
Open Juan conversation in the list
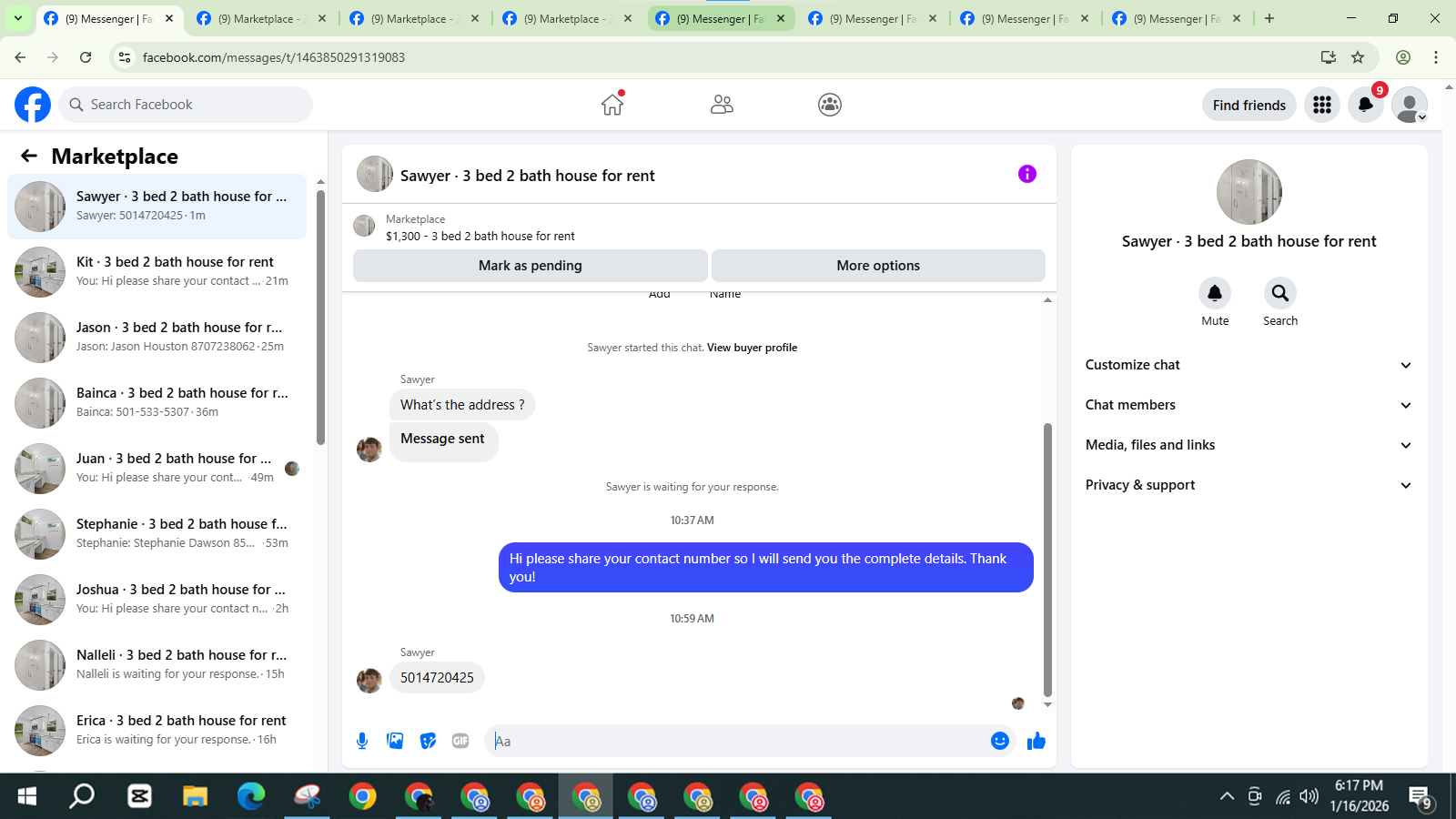pos(157,469)
